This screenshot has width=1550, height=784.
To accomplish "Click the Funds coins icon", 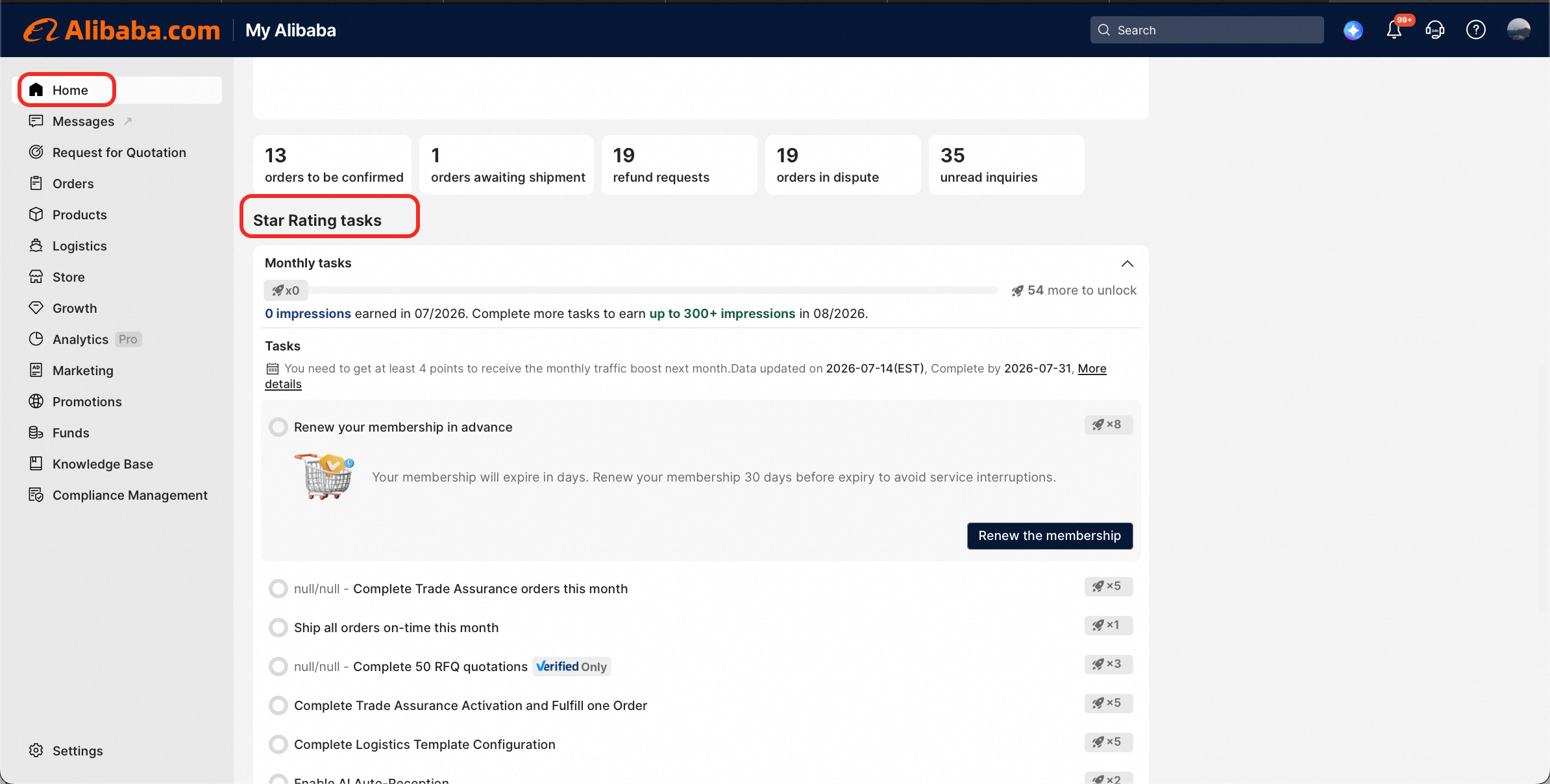I will click(36, 433).
